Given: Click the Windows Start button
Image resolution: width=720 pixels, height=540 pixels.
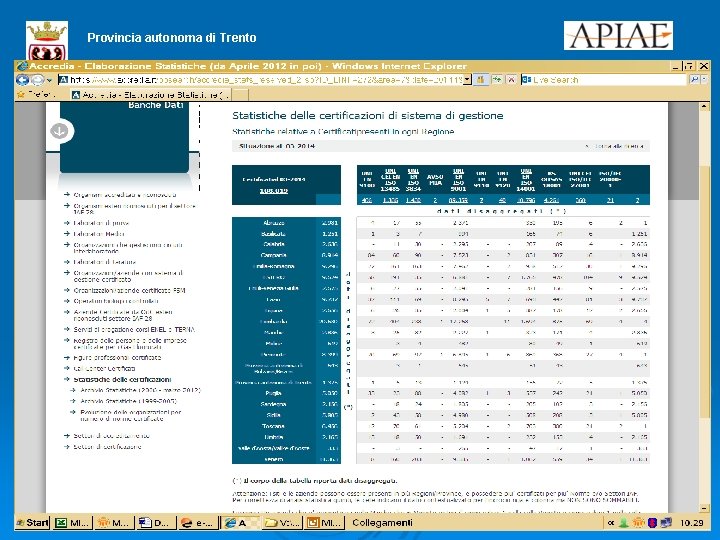Looking at the screenshot, I should click(32, 523).
